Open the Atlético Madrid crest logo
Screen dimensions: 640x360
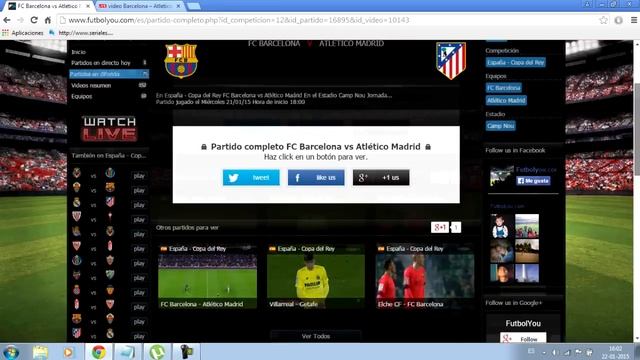(x=451, y=60)
